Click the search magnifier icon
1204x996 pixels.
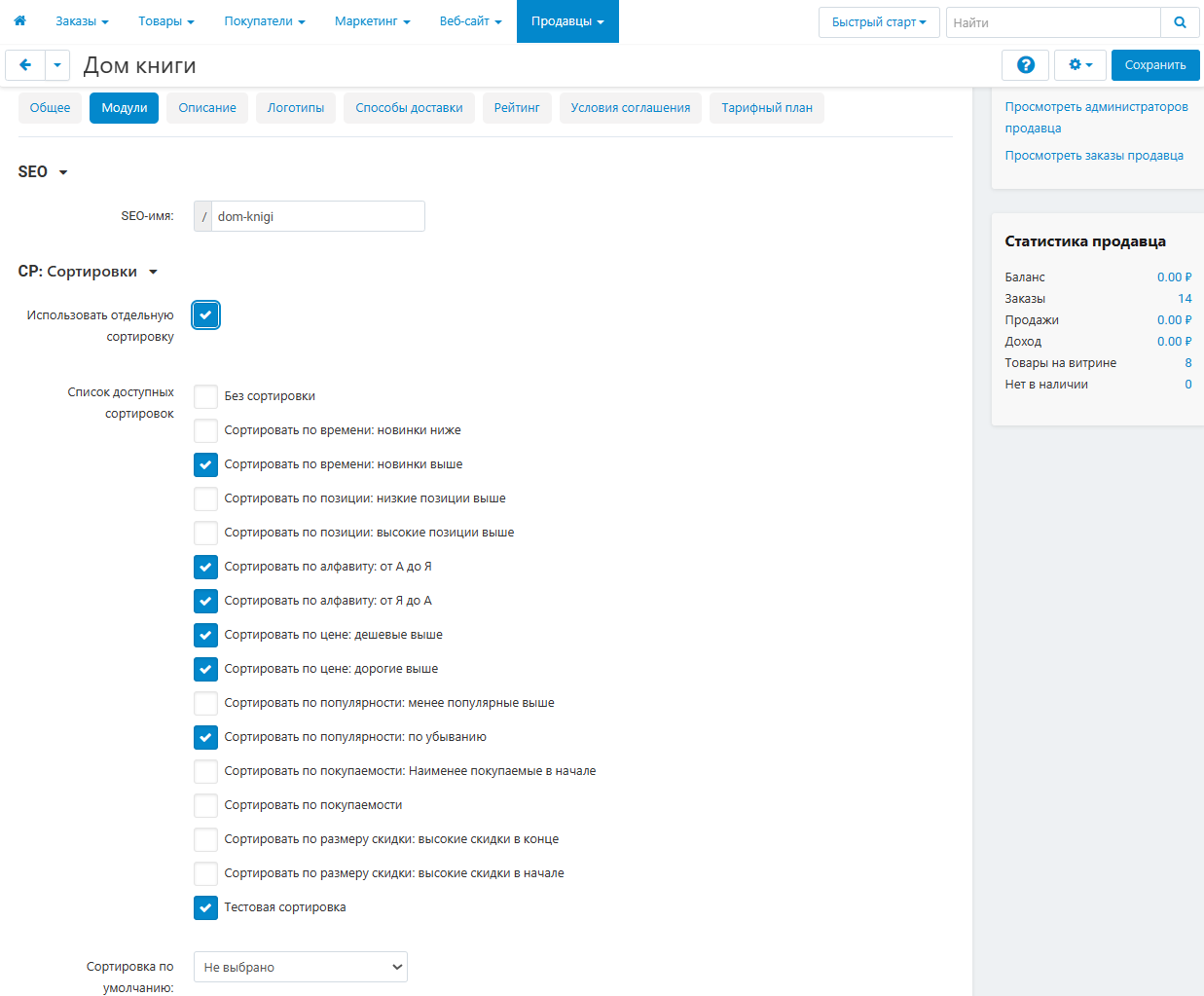click(1180, 22)
